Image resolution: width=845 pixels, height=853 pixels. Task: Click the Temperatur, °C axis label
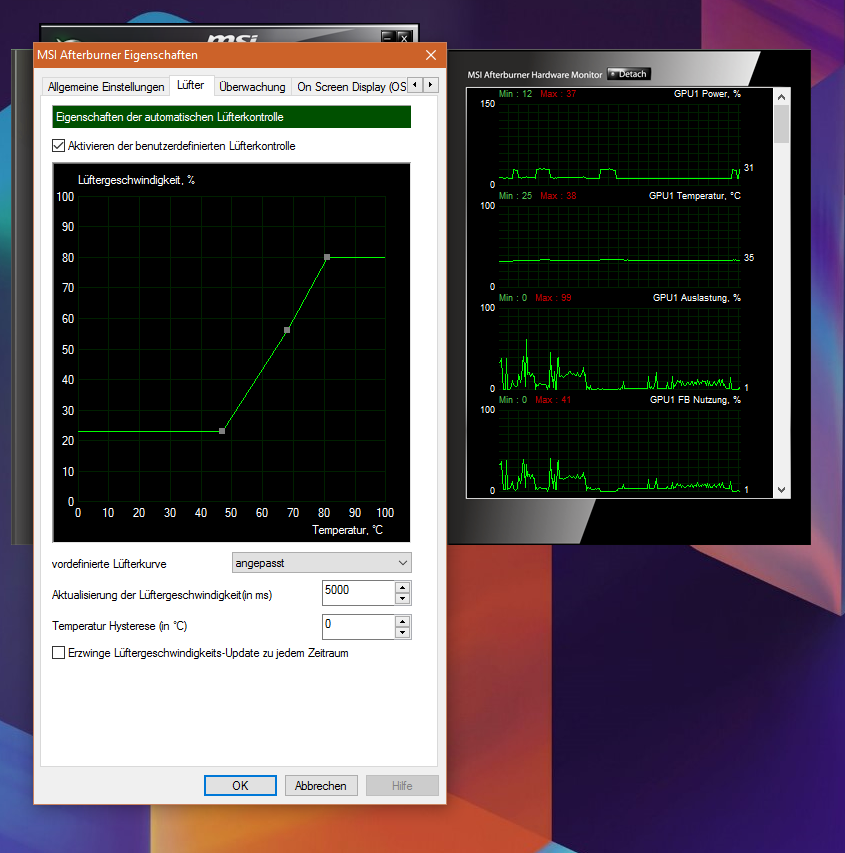(x=347, y=530)
